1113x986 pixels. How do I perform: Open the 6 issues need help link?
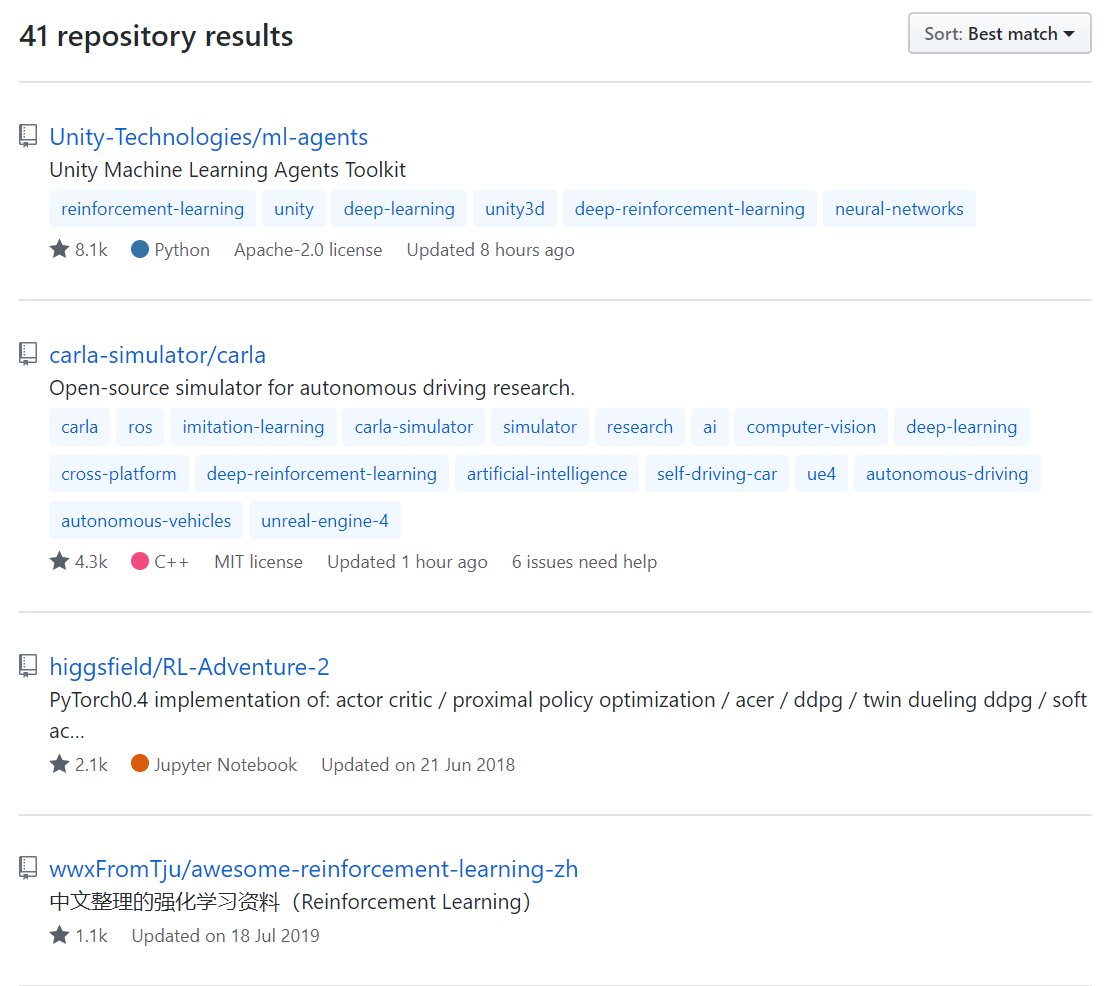584,562
